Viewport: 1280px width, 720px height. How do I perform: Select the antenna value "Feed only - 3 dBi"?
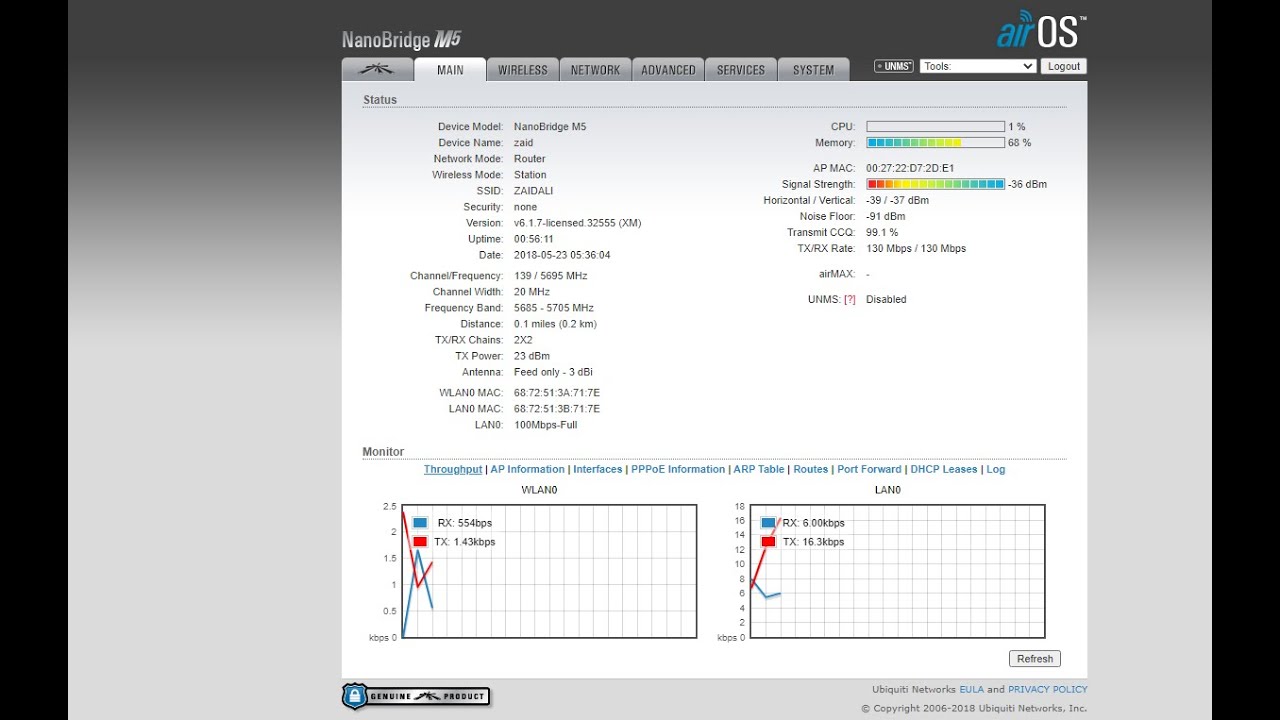tap(553, 372)
